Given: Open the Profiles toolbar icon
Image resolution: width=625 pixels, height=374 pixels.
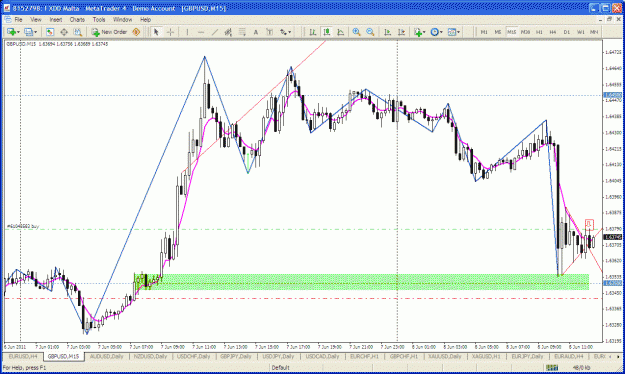Looking at the screenshot, I should point(28,32).
